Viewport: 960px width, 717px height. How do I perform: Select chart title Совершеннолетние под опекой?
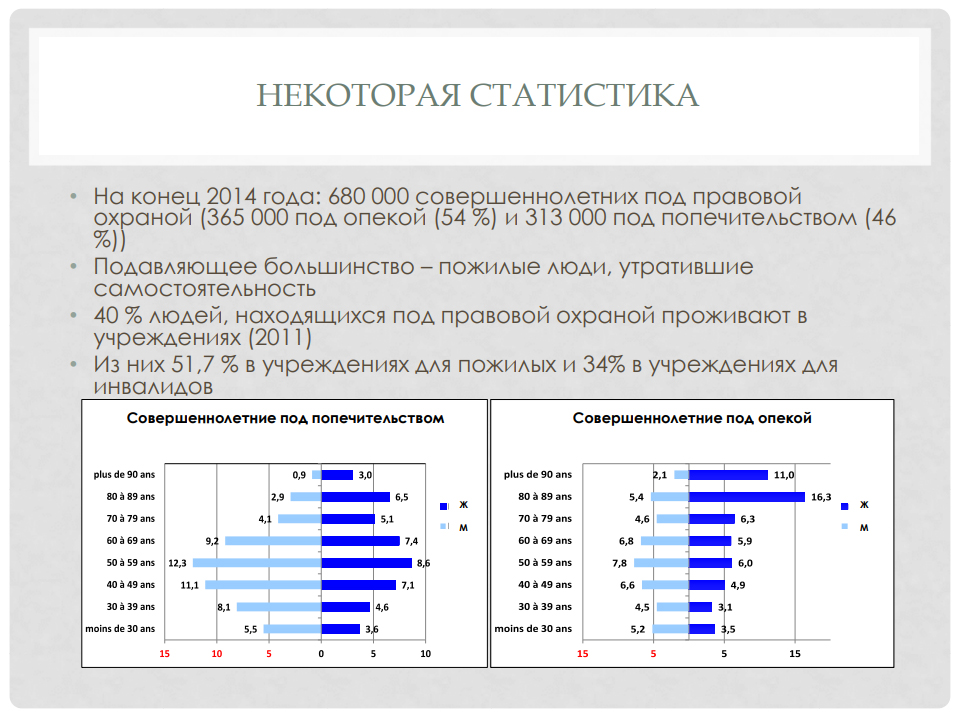click(692, 418)
